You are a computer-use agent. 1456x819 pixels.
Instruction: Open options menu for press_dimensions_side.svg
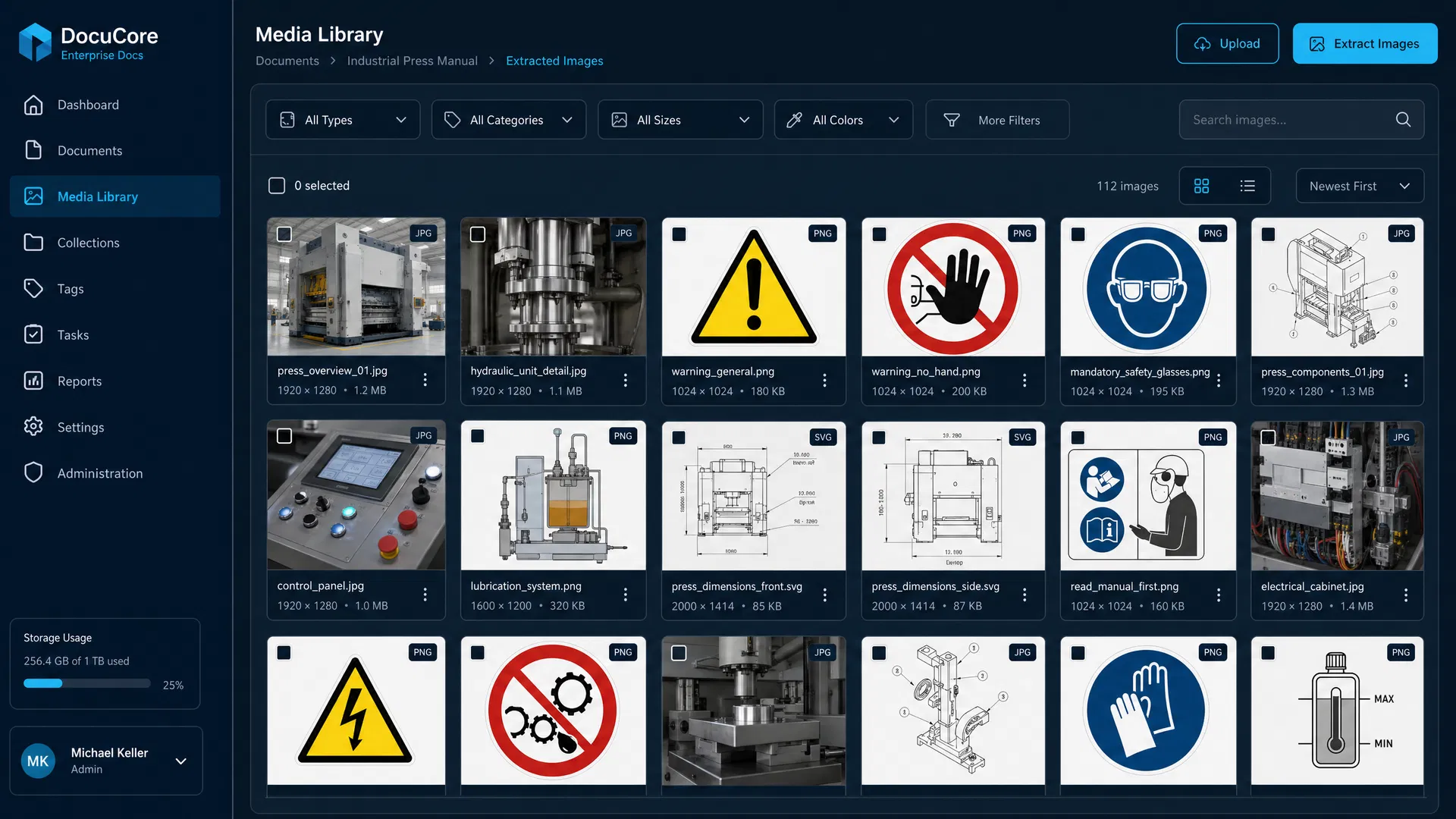(x=1024, y=595)
